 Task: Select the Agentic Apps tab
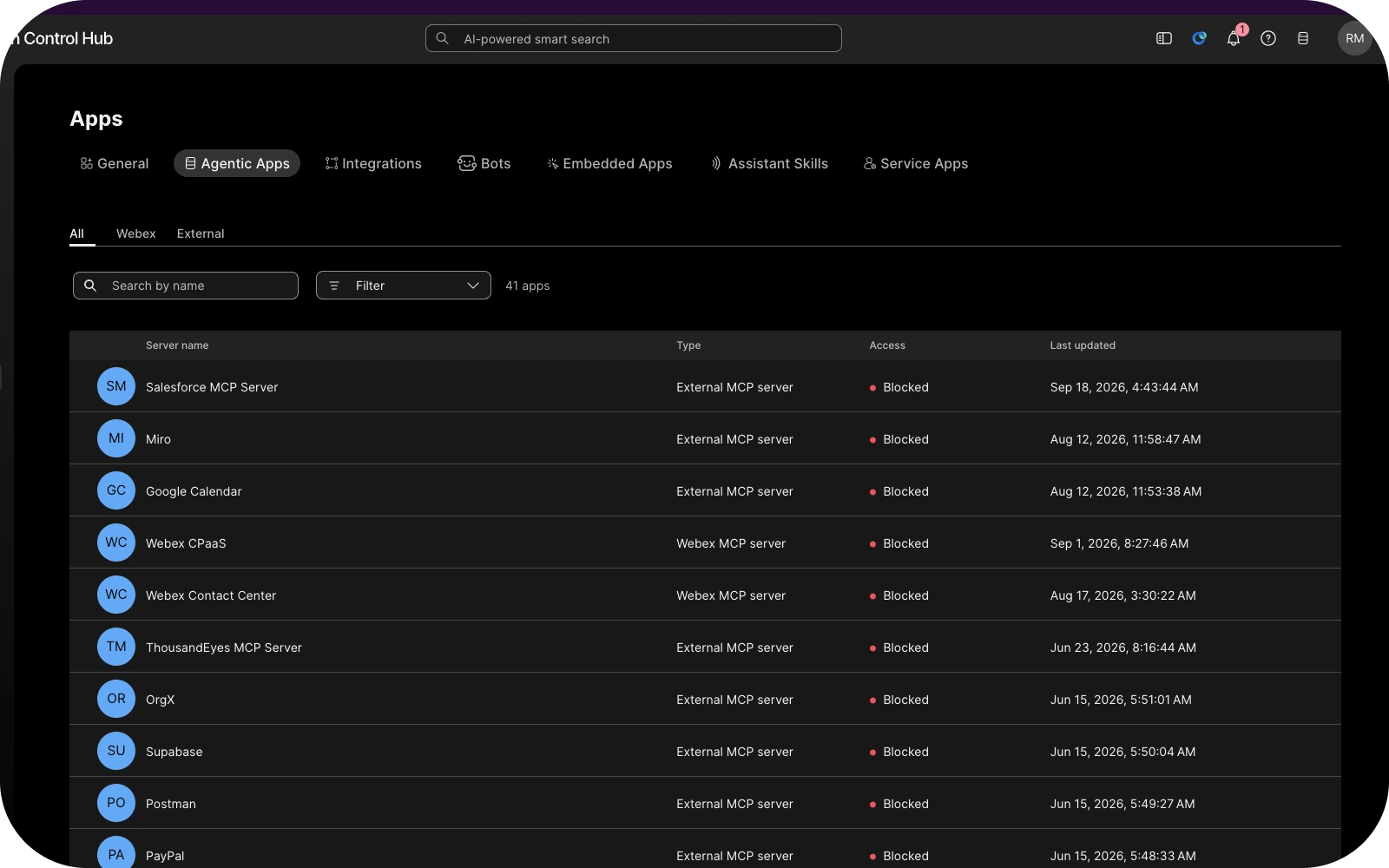point(237,163)
